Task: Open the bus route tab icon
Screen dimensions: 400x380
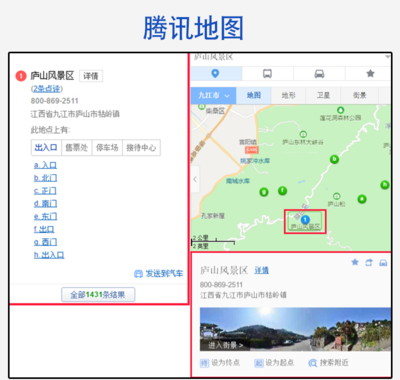Action: click(x=267, y=74)
